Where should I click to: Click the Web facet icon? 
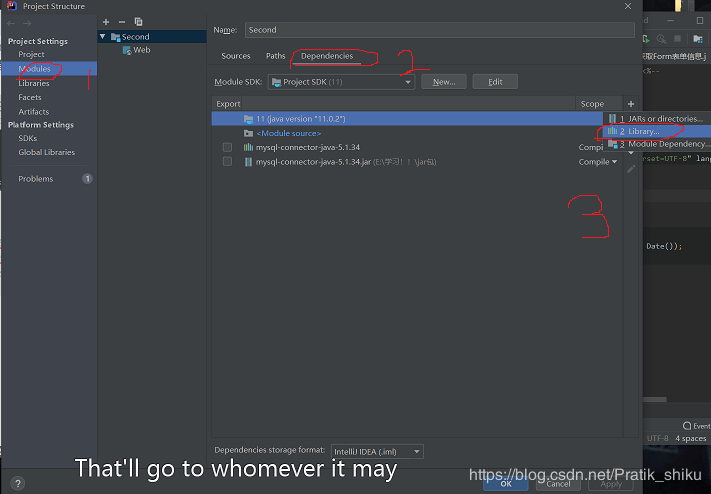[x=127, y=50]
